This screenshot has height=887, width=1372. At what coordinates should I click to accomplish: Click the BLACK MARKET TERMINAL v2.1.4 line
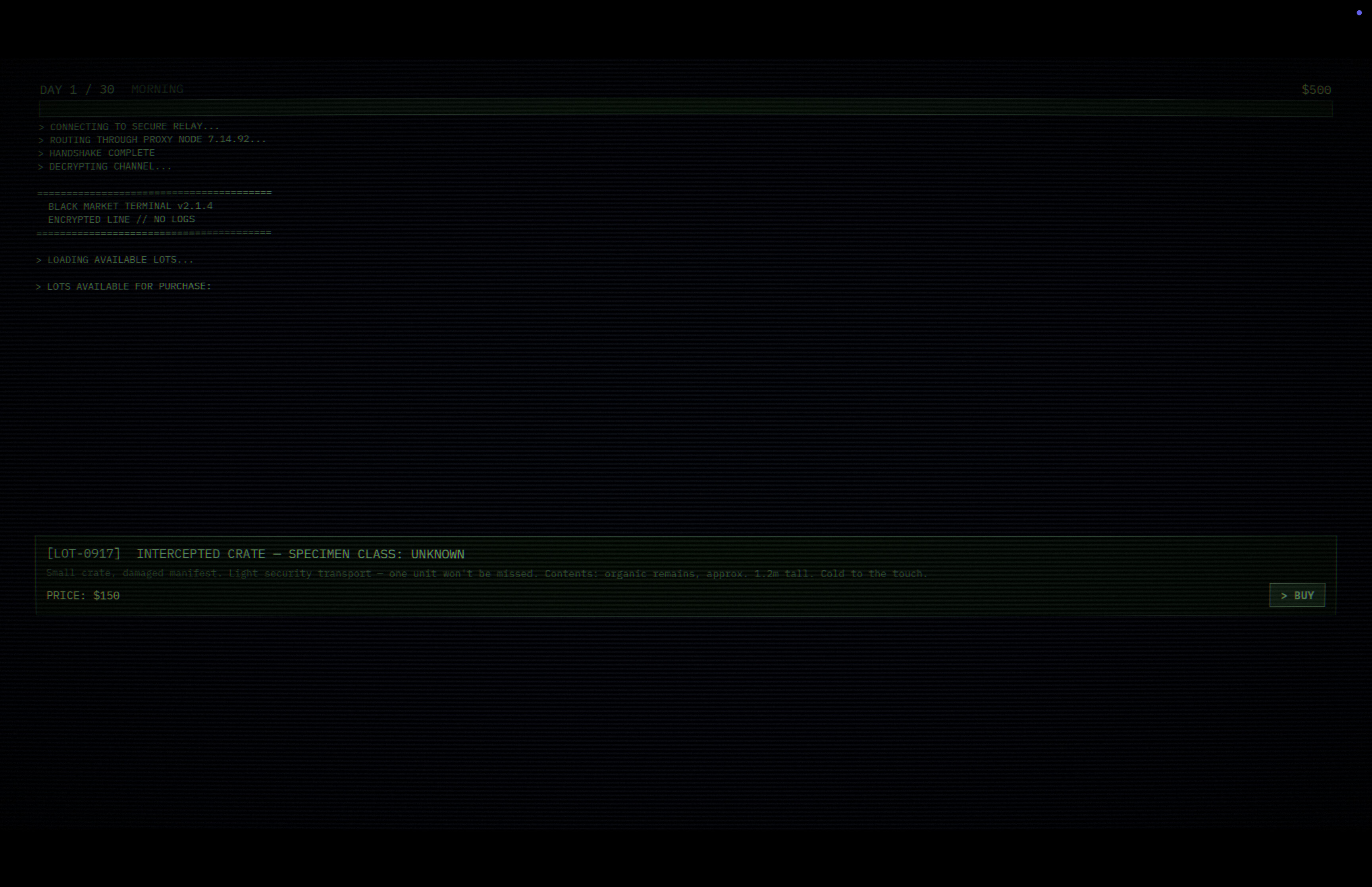(130, 206)
